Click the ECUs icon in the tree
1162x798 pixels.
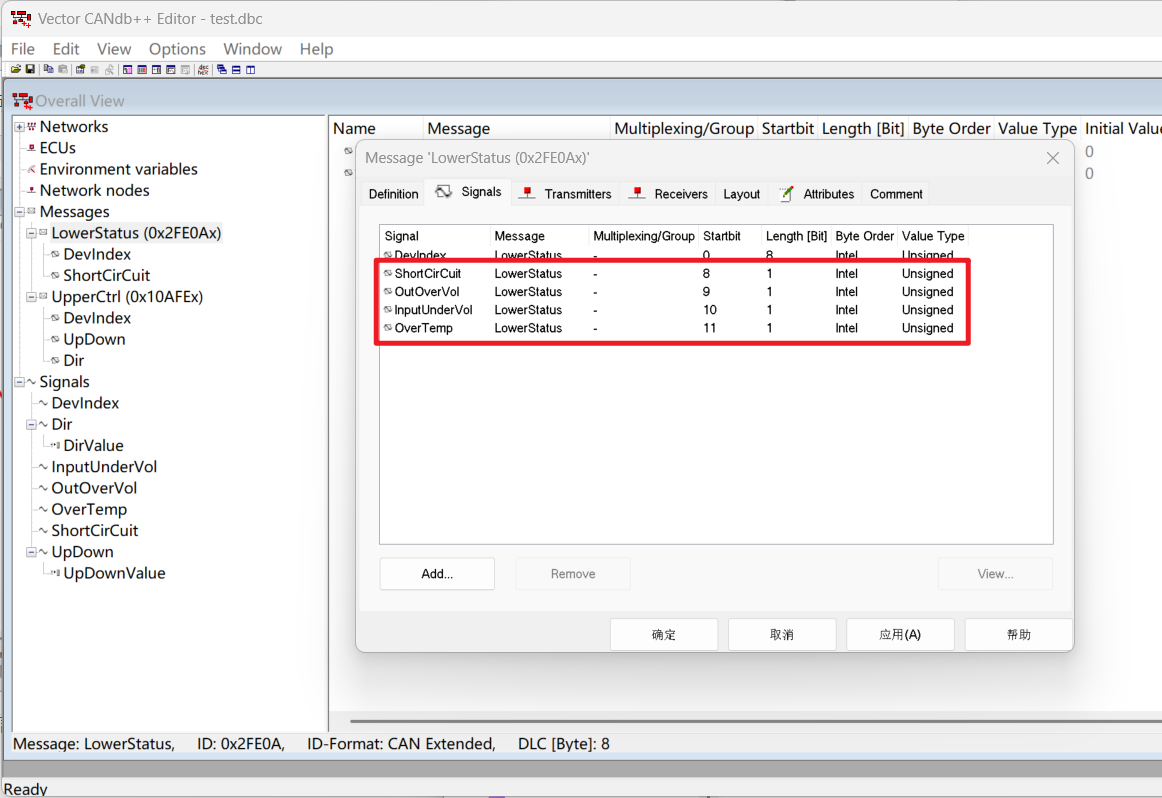pos(30,148)
